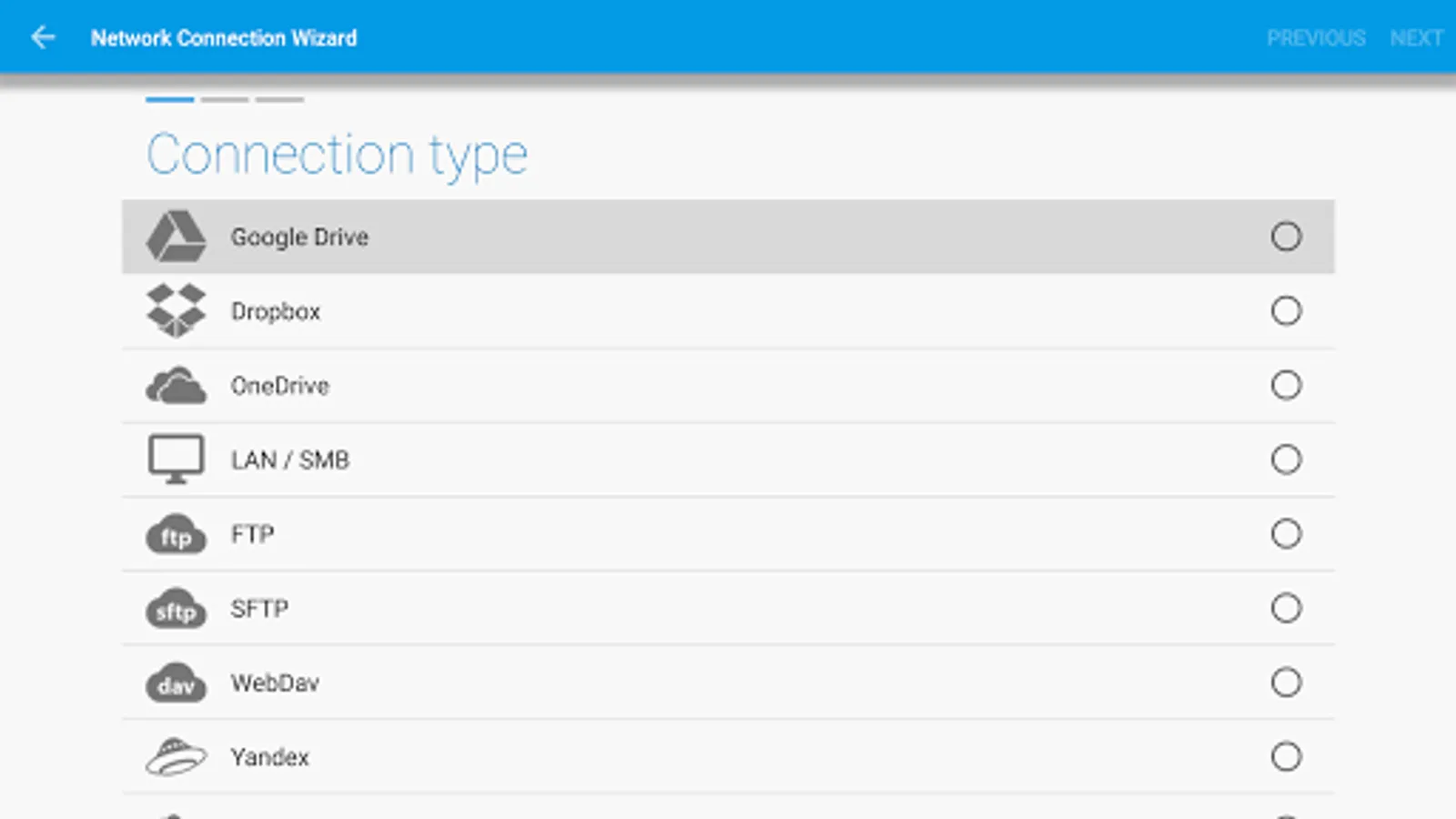Screen dimensions: 1456x819
Task: Select the Google Drive radio button
Action: (1286, 237)
